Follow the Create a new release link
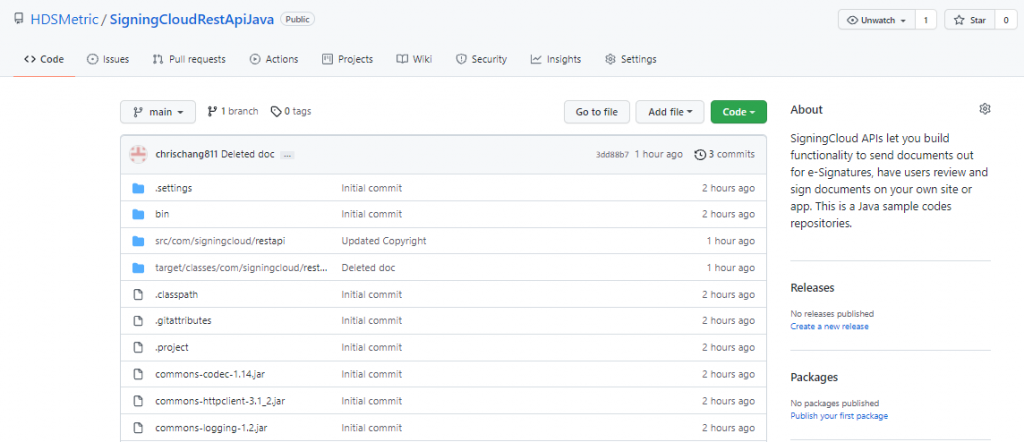1024x442 pixels. (x=829, y=326)
